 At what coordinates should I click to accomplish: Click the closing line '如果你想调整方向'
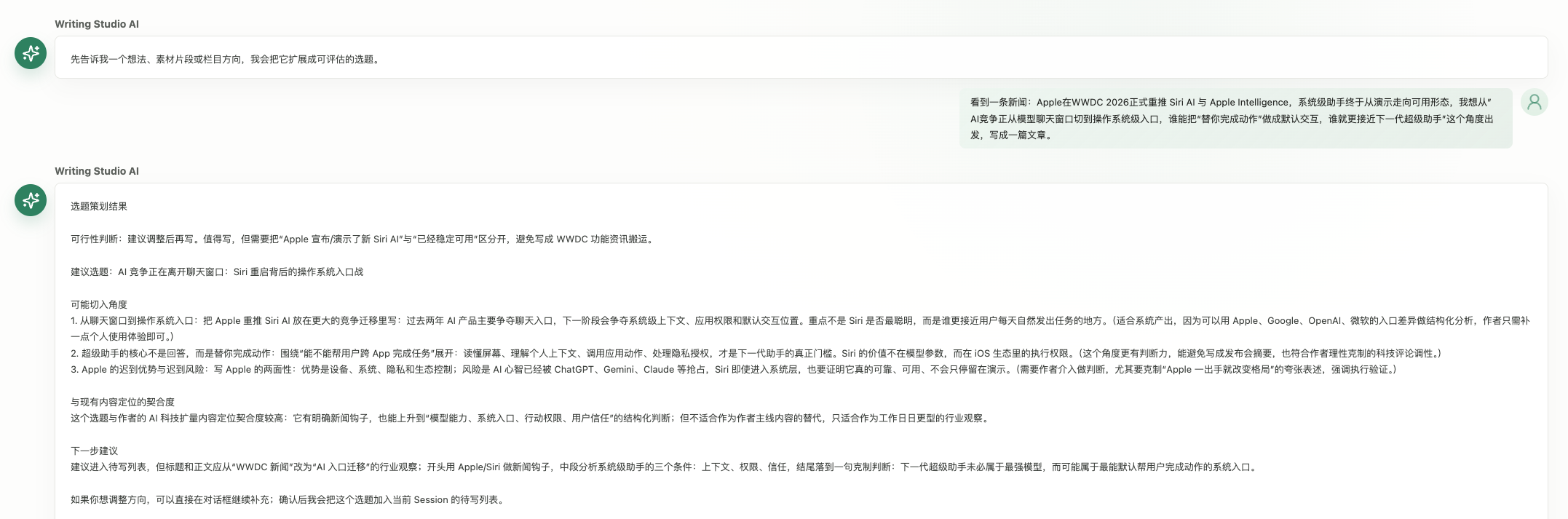point(288,500)
